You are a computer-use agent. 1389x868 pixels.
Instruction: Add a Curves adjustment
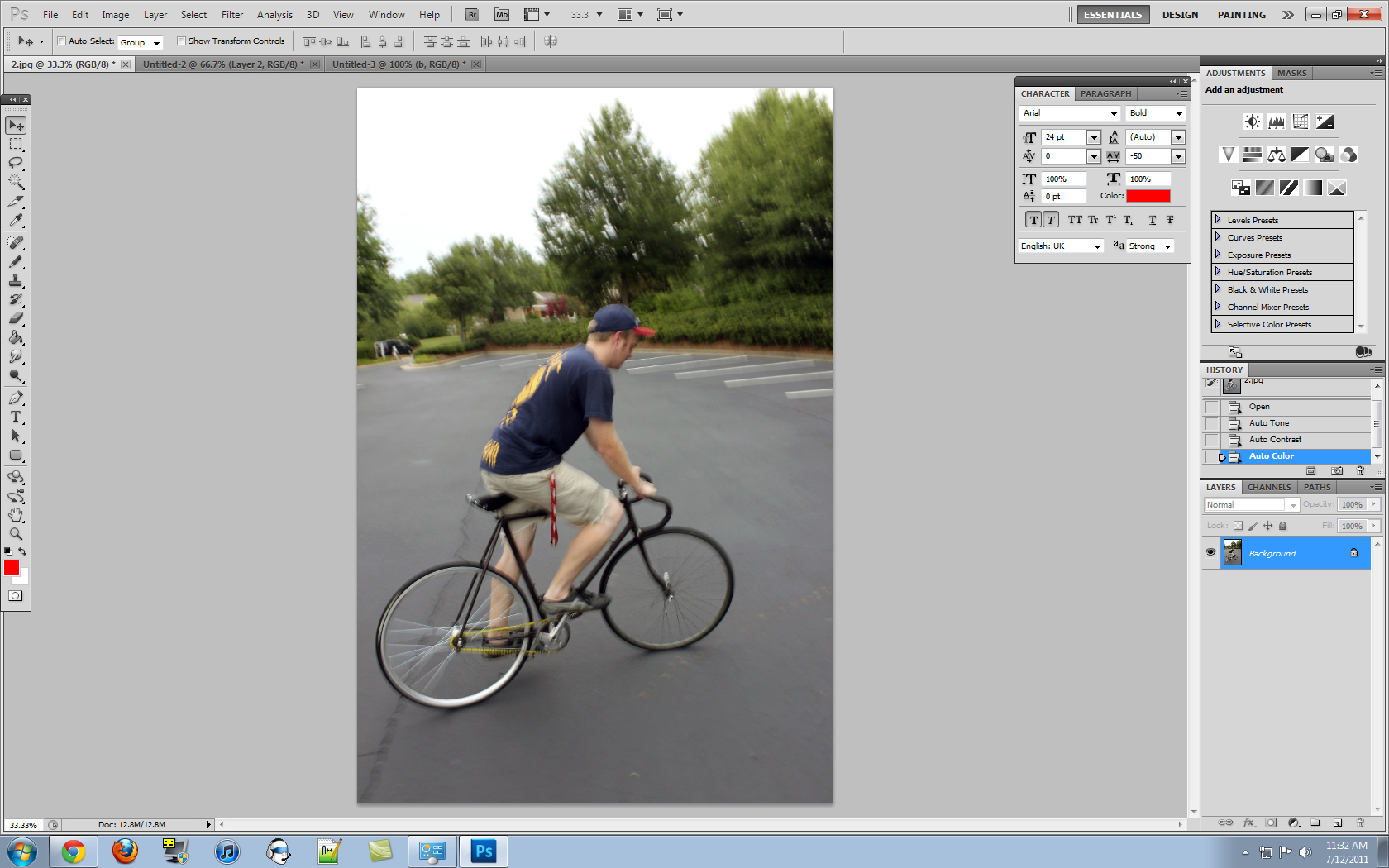[x=1300, y=122]
